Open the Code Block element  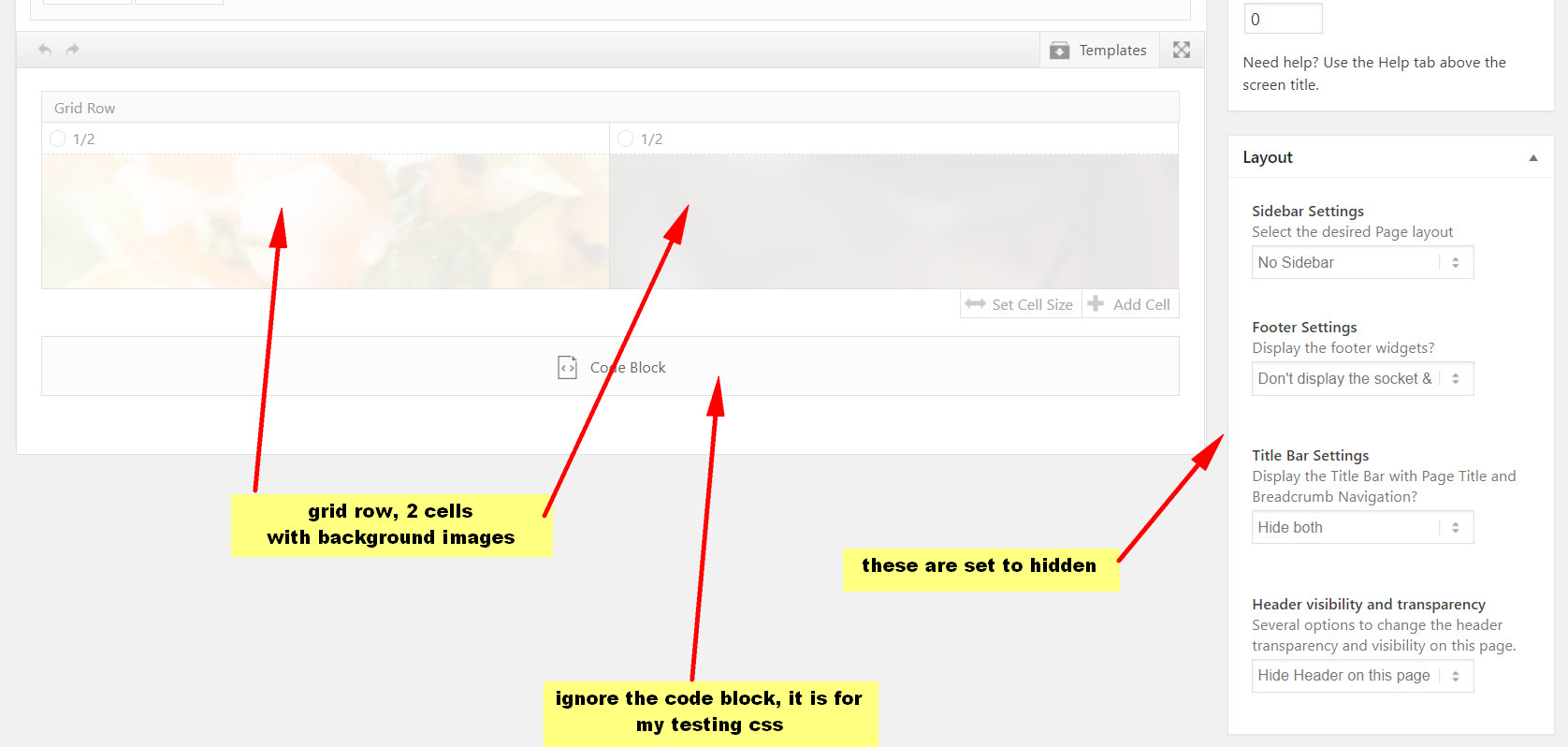pos(610,366)
